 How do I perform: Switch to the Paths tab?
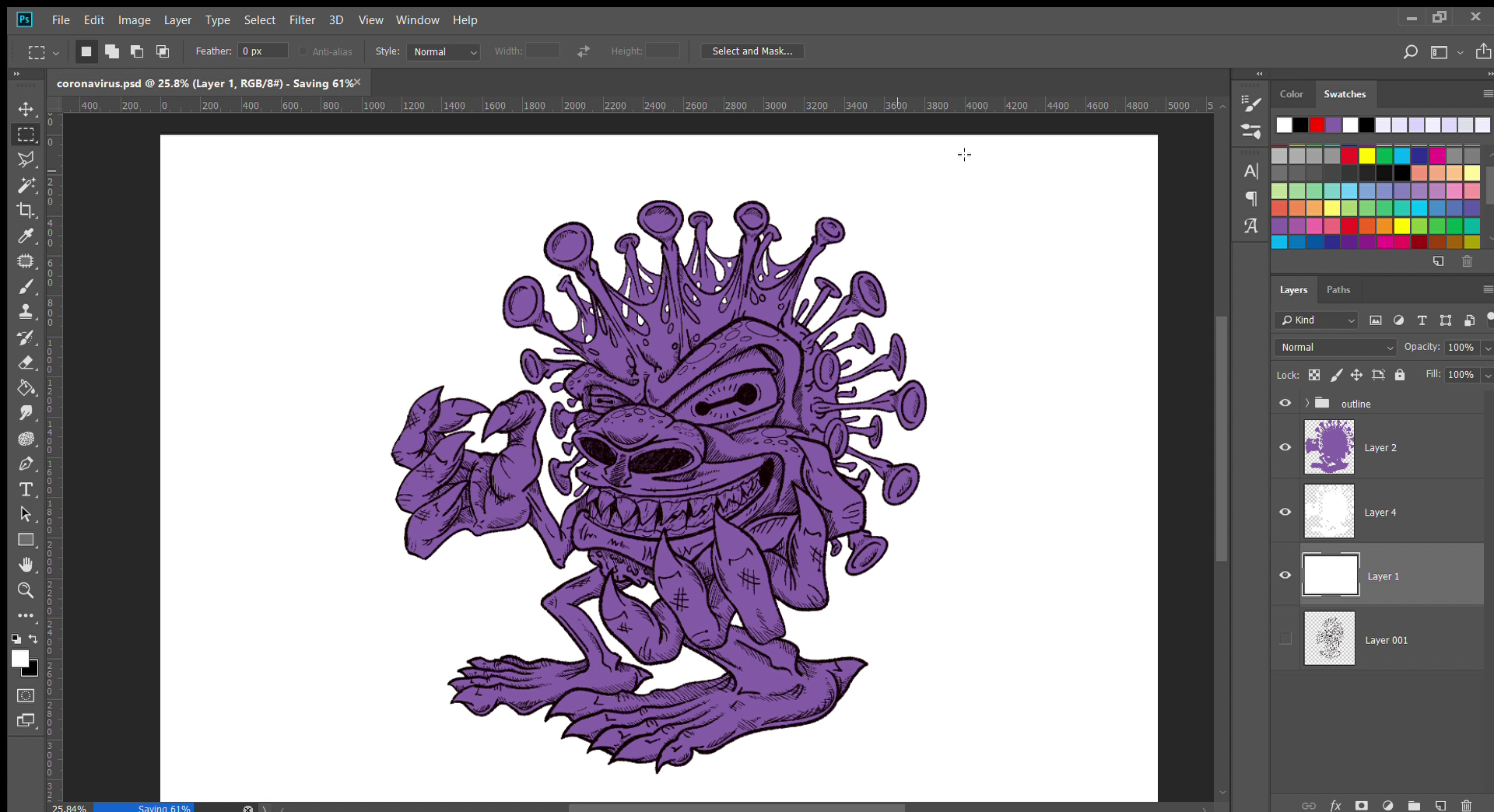pos(1338,289)
